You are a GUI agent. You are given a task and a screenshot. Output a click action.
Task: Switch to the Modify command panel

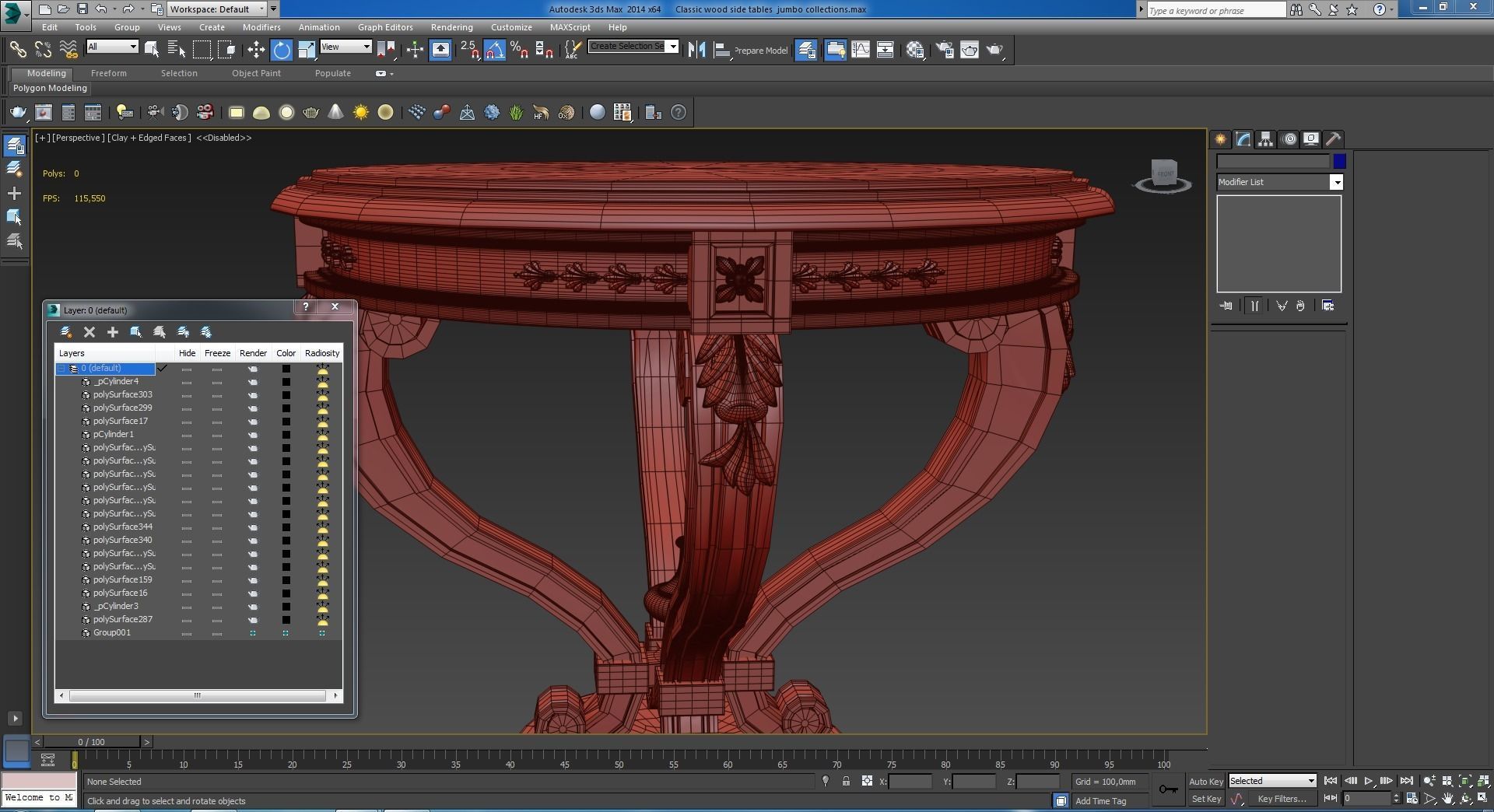point(1243,139)
